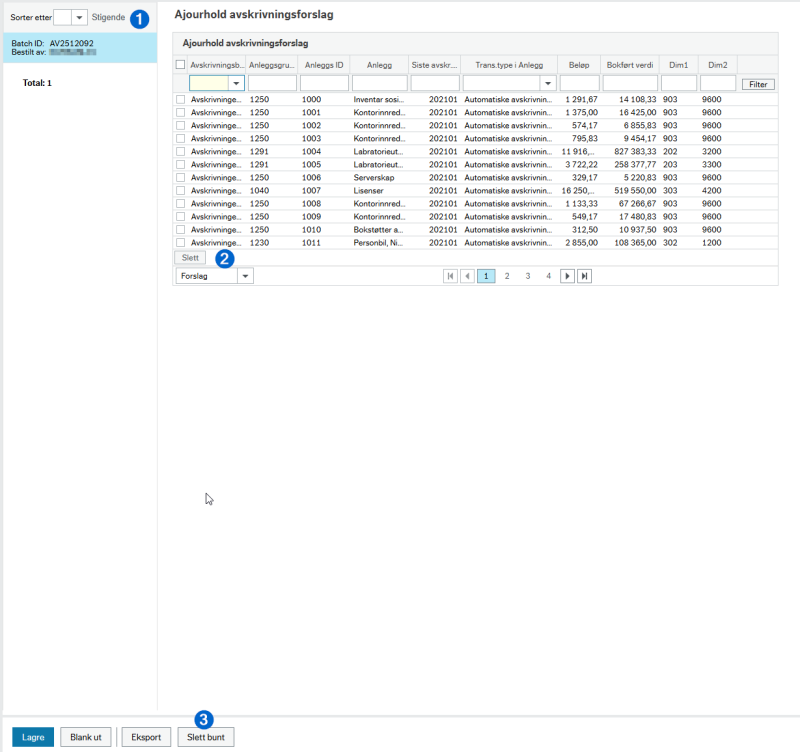Go to next page pagination icon

coord(567,276)
